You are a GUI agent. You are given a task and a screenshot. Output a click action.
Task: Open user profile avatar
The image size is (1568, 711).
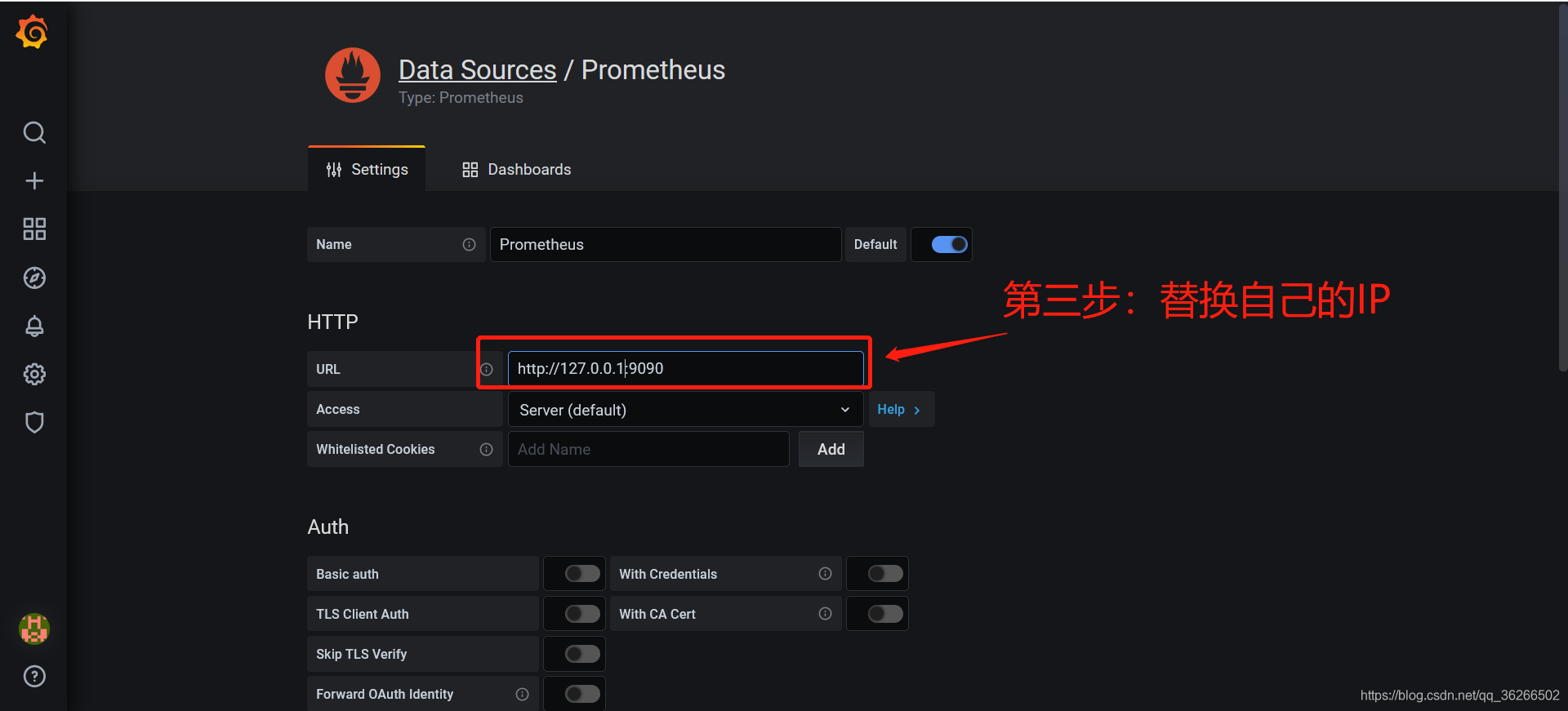pyautogui.click(x=34, y=629)
